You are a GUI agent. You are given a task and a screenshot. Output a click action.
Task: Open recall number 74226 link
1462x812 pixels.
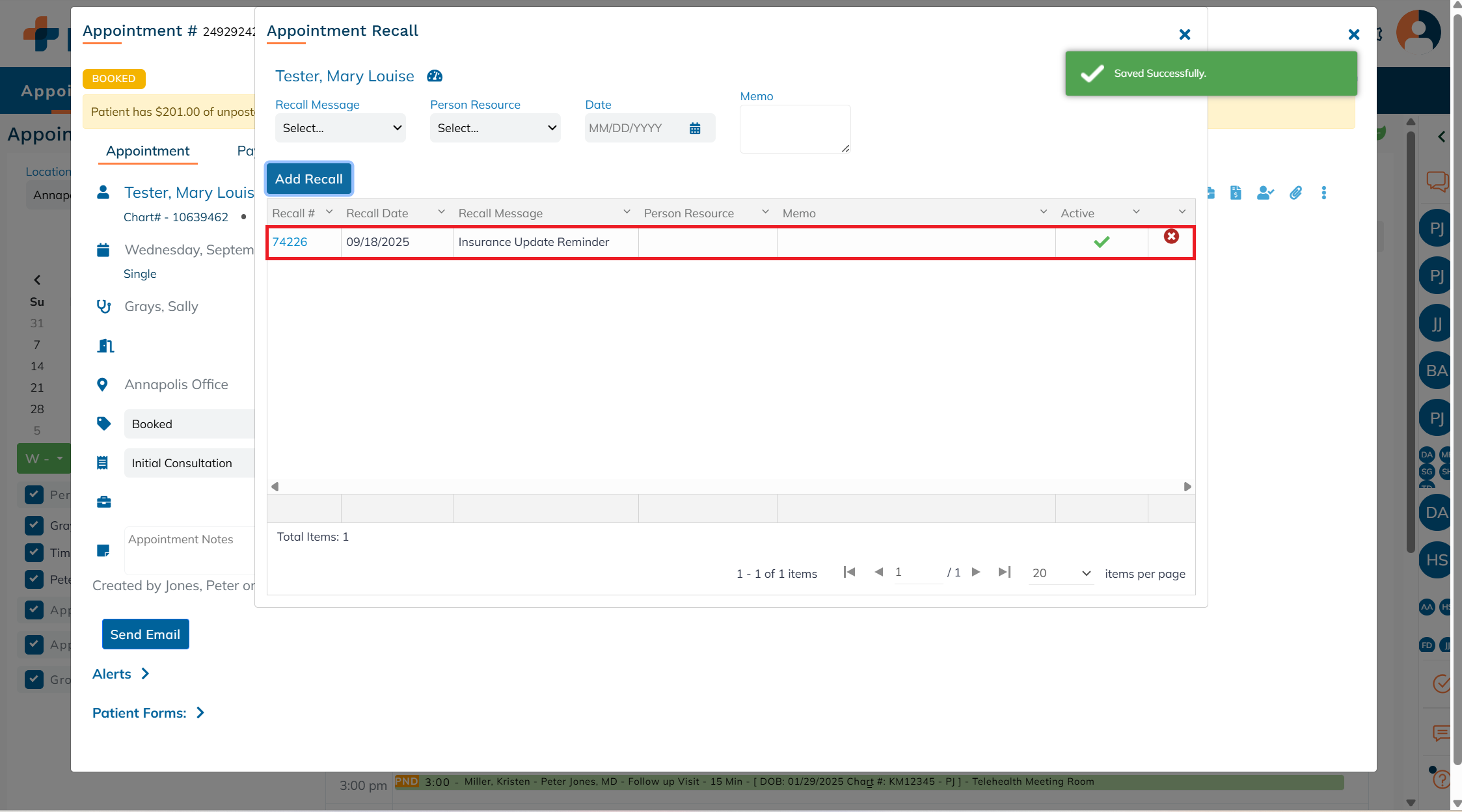tap(290, 242)
